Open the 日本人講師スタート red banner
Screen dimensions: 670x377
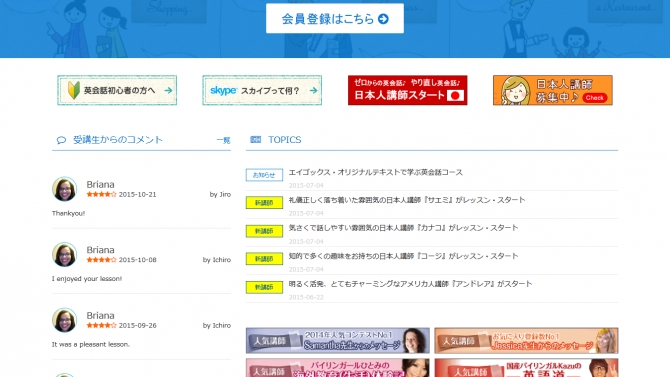[407, 90]
